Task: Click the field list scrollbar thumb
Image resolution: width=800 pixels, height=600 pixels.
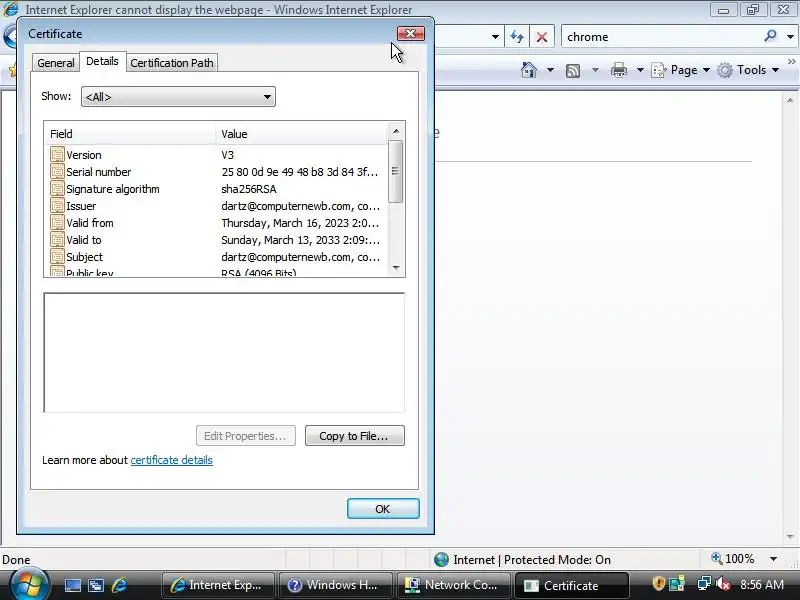Action: tap(395, 171)
